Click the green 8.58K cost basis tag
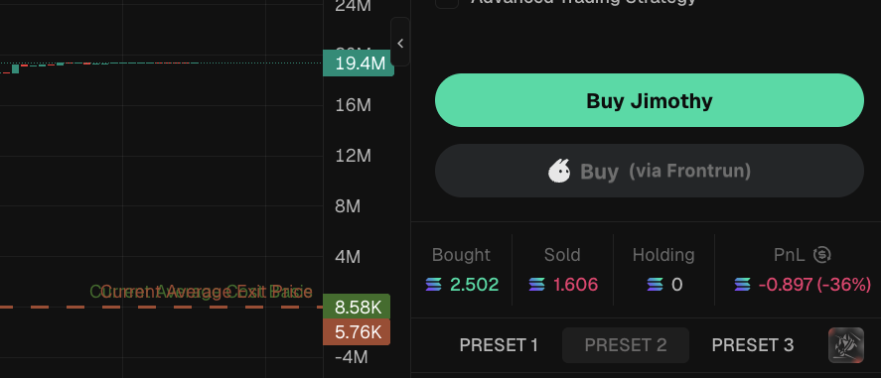Image resolution: width=881 pixels, height=378 pixels. 357,307
